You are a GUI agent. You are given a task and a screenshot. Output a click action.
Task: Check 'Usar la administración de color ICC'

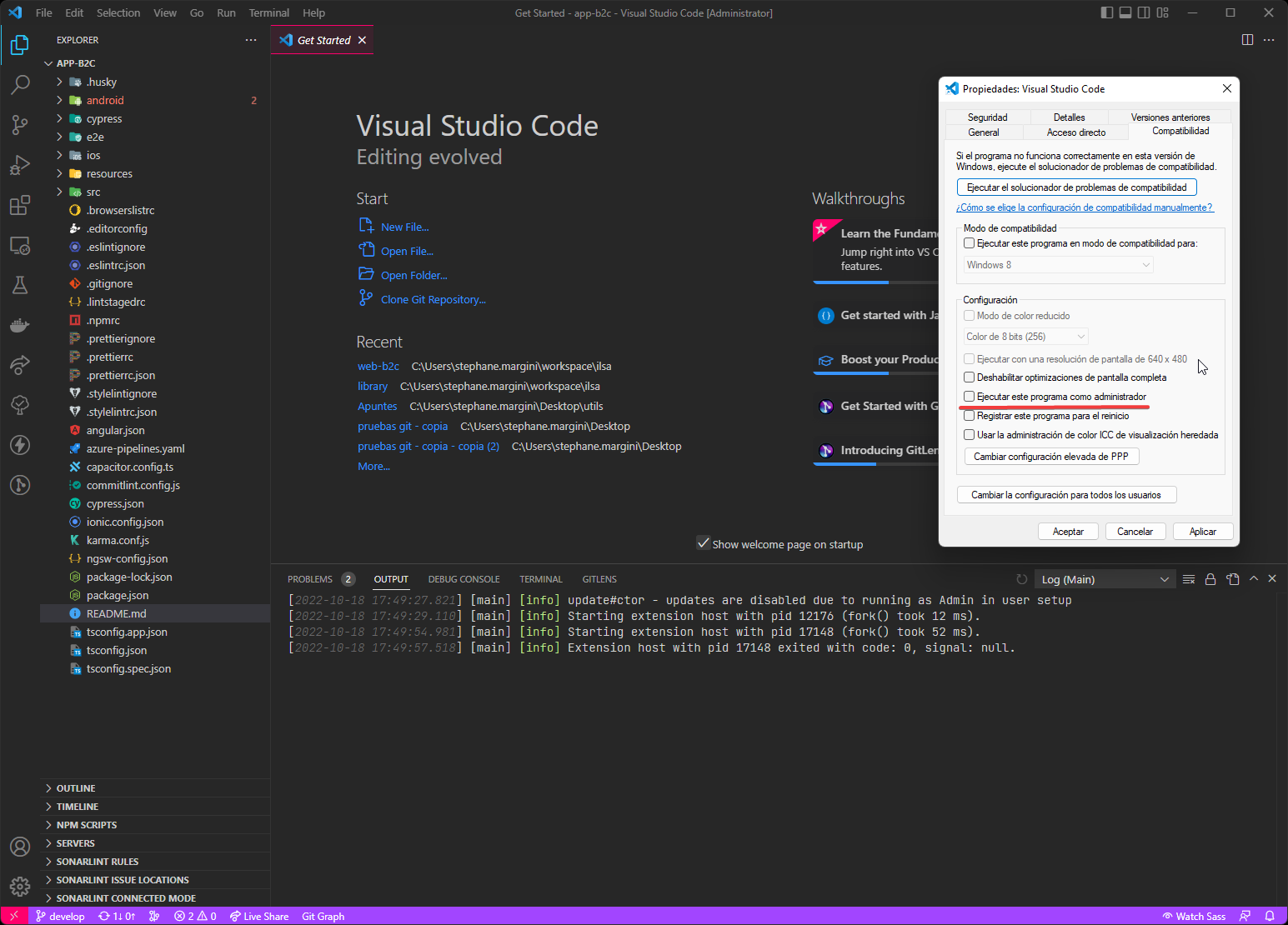[x=969, y=435]
